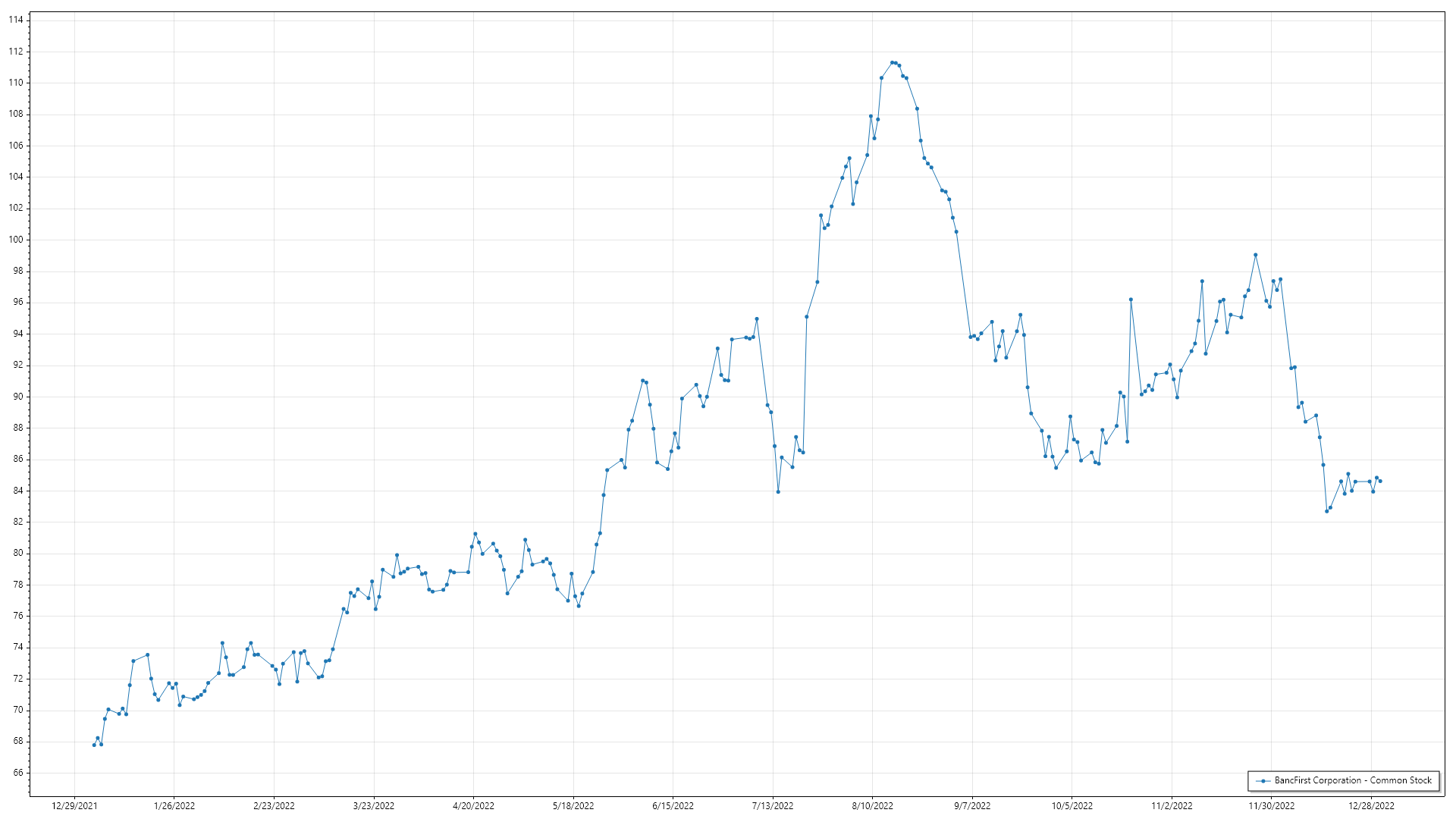Click the 114 value on the y-axis
The image size is (1456, 819).
[16, 20]
